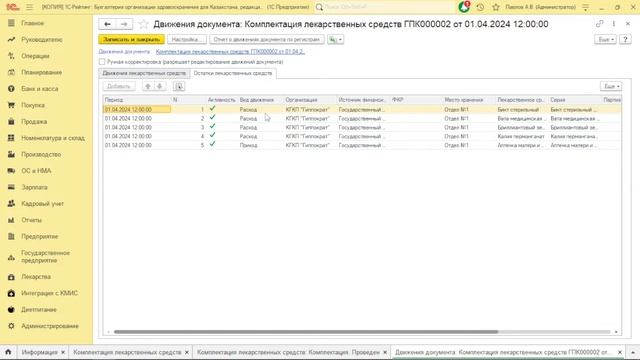The image size is (640, 360).
Task: Click the Настройка button
Action: point(187,40)
